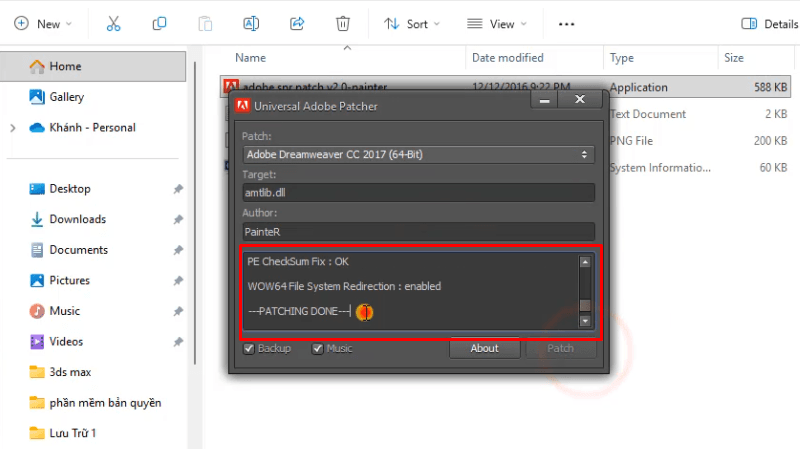Open the See more ellipsis menu
The width and height of the screenshot is (800, 449).
pos(566,23)
